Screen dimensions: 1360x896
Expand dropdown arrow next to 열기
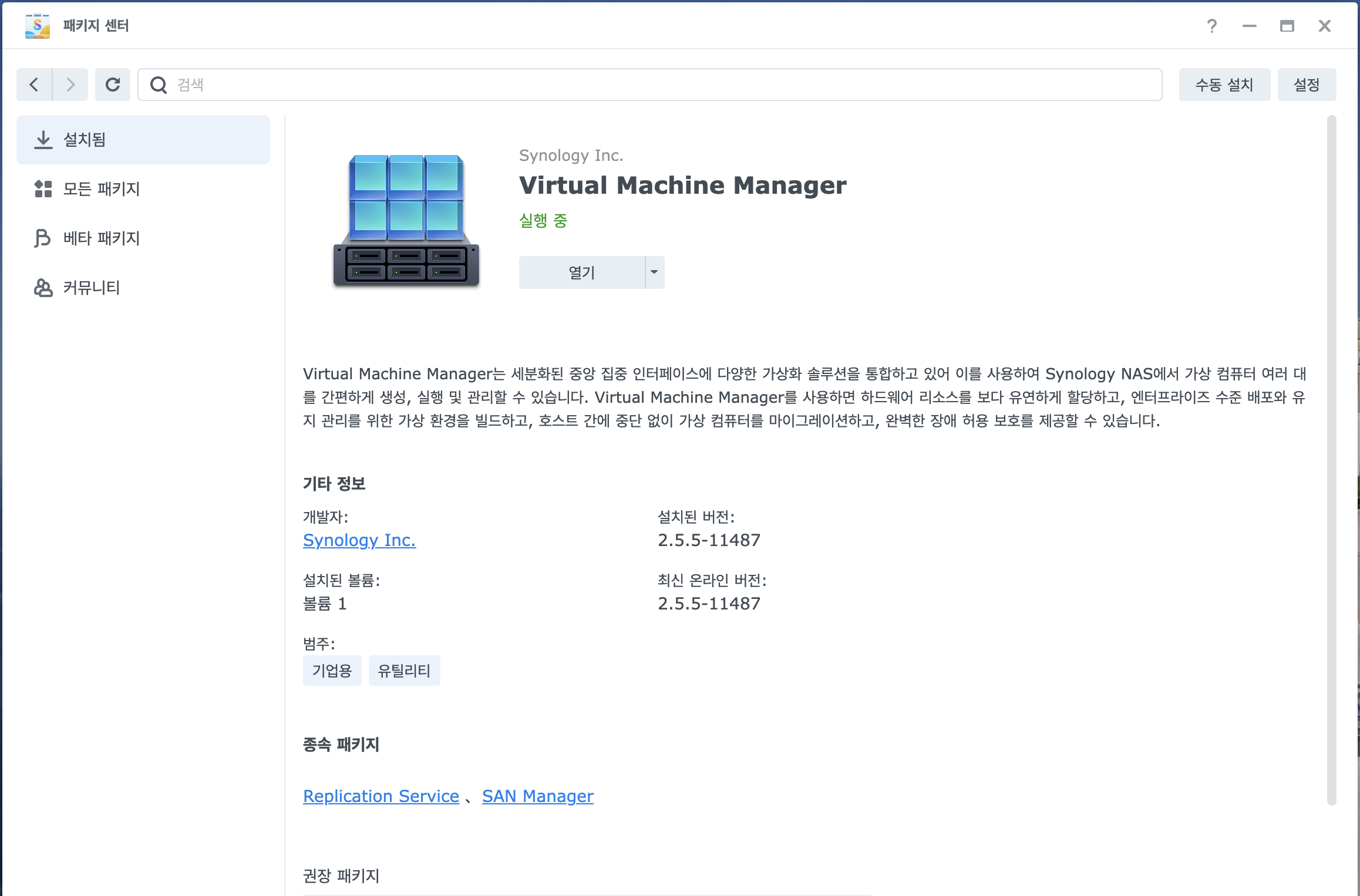[654, 272]
